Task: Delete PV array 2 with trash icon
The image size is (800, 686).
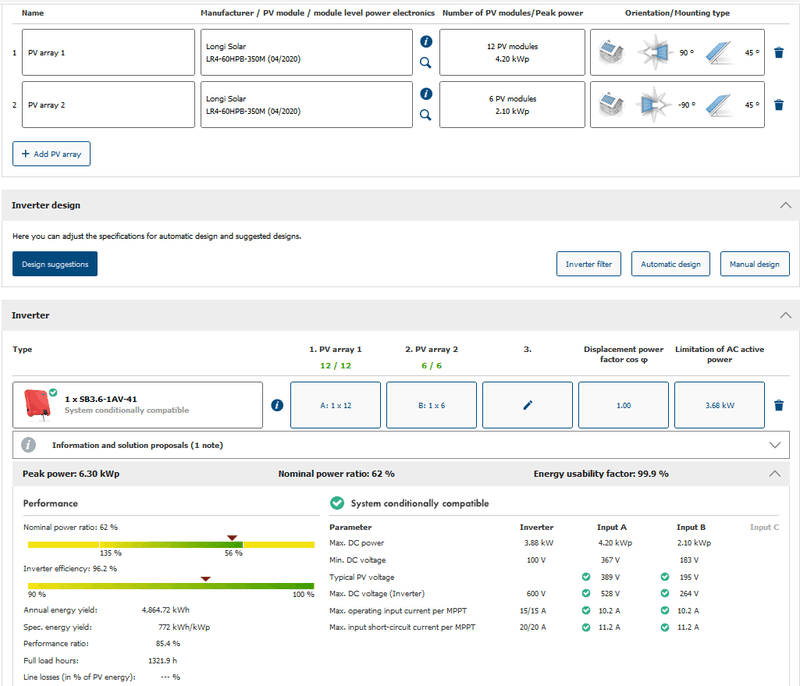Action: point(779,104)
